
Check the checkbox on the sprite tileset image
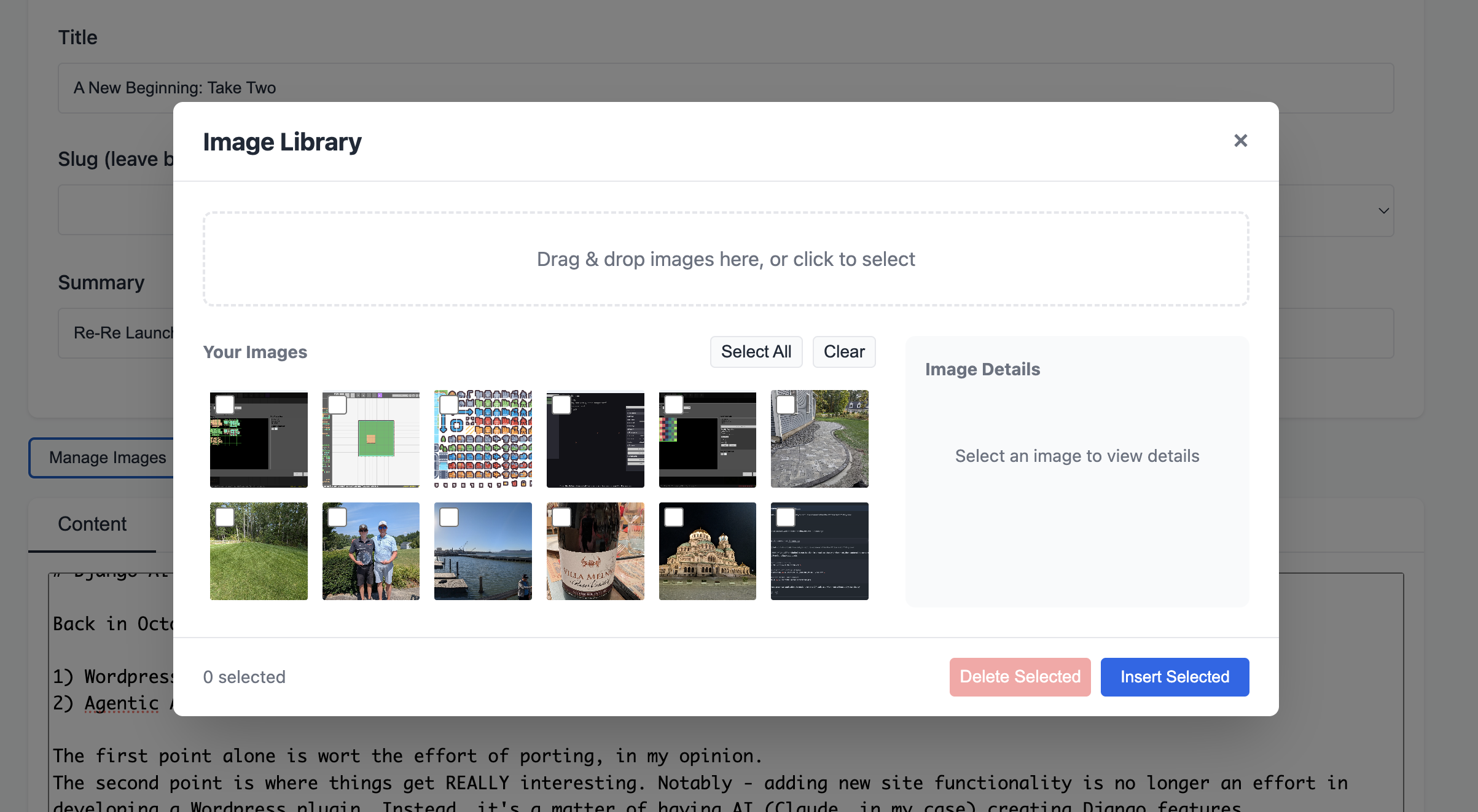pos(448,405)
